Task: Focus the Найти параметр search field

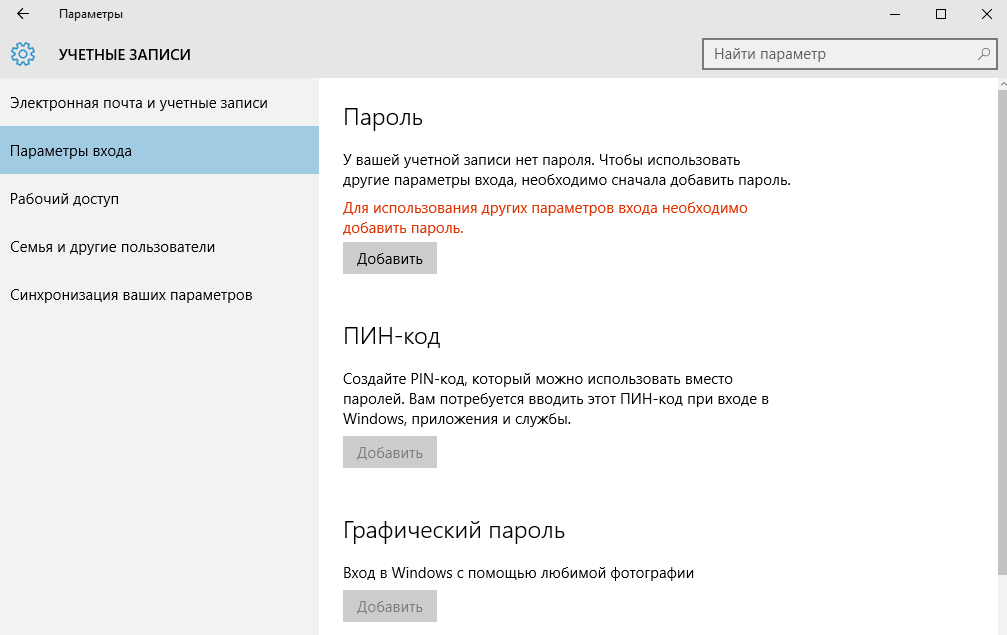Action: click(840, 54)
